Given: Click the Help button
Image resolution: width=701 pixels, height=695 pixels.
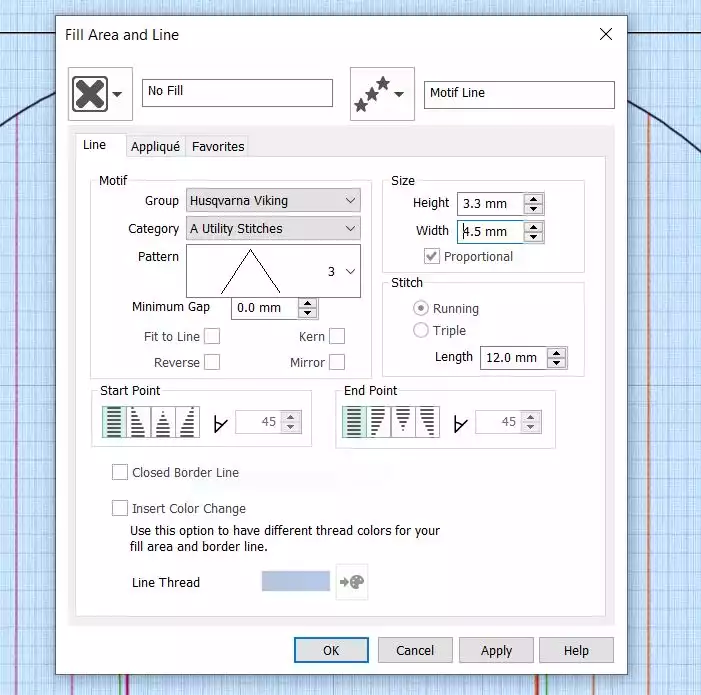Looking at the screenshot, I should tap(576, 650).
